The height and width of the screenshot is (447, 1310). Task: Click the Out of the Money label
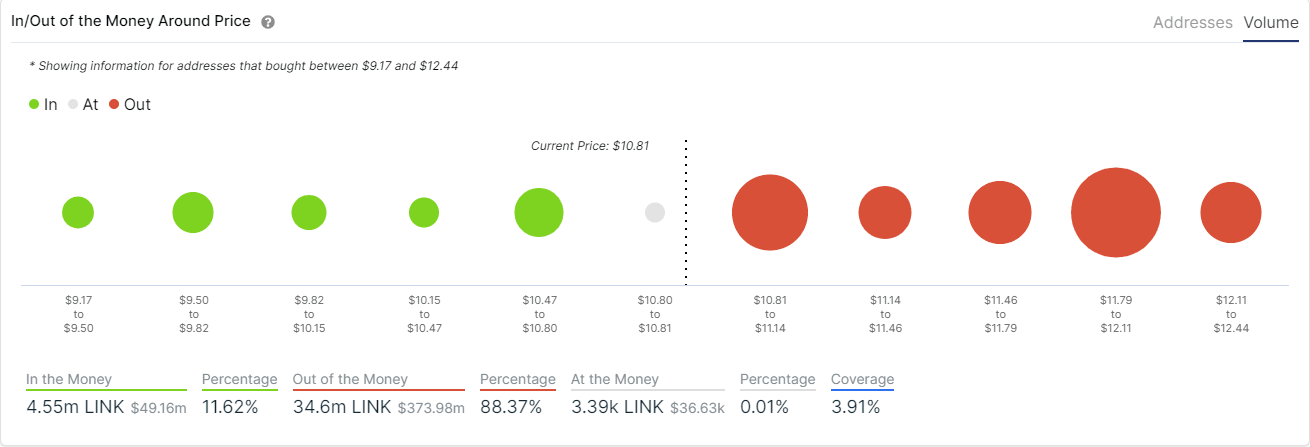(x=350, y=379)
